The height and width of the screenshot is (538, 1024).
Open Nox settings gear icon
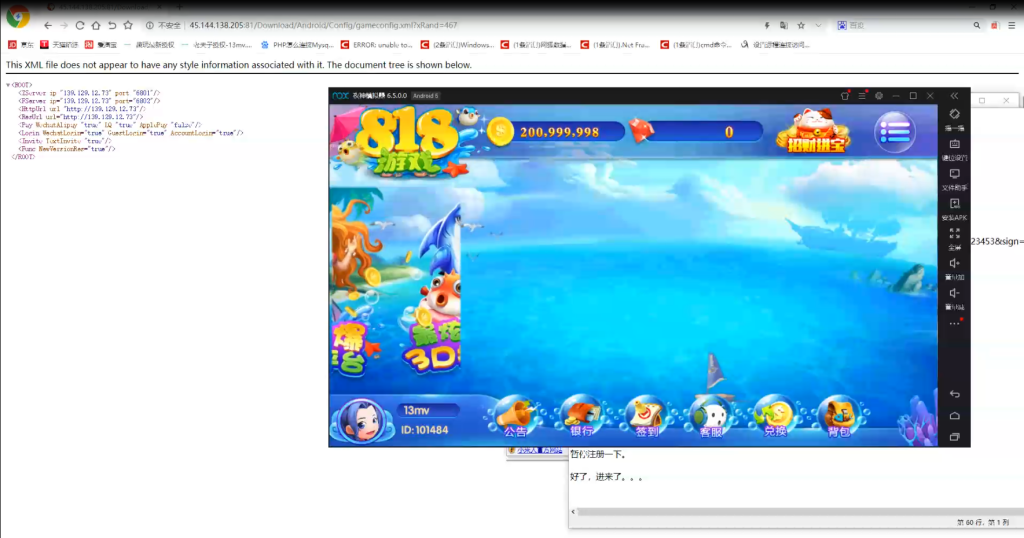879,96
